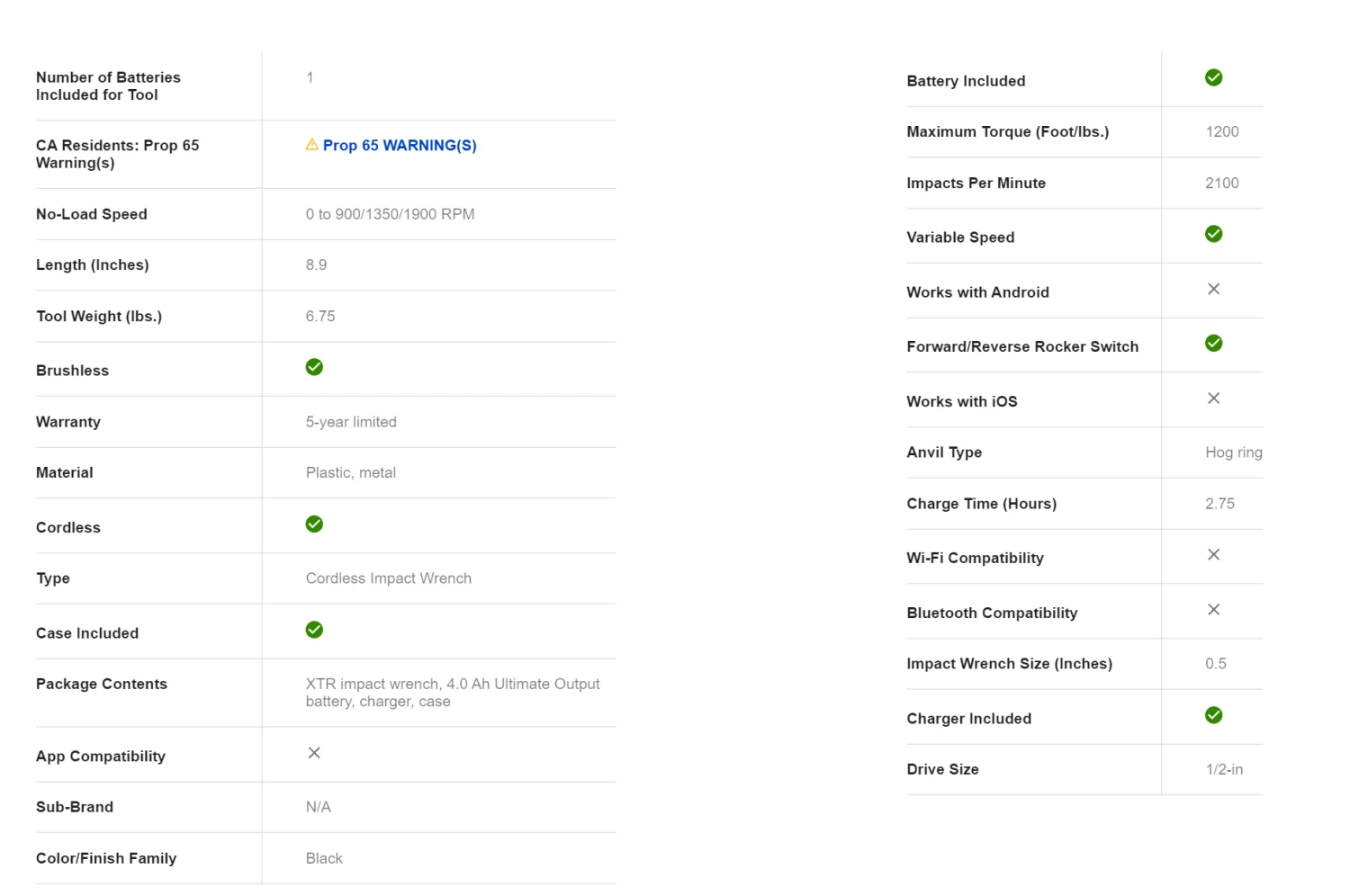Select the Hog ring anvil type value

pos(1233,452)
